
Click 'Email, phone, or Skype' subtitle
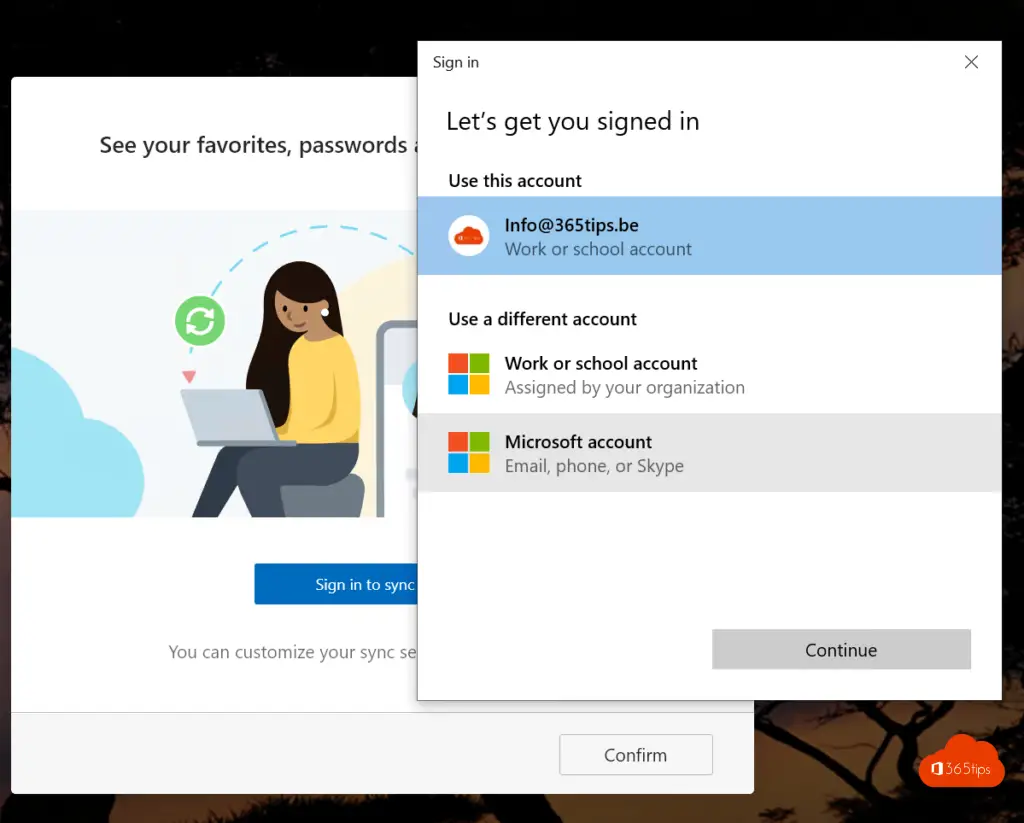[x=594, y=466]
